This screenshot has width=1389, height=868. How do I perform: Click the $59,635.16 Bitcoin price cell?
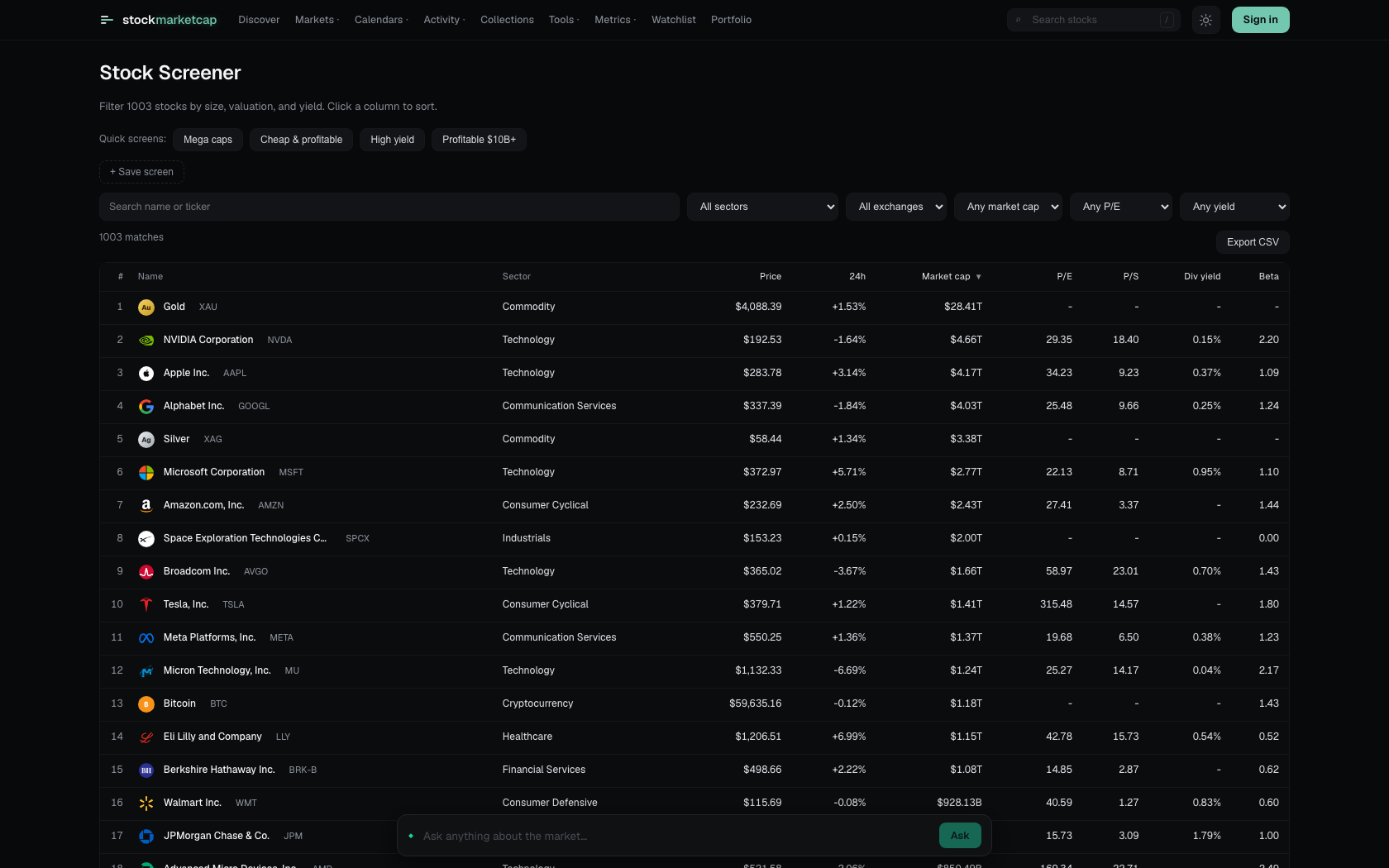tap(755, 703)
